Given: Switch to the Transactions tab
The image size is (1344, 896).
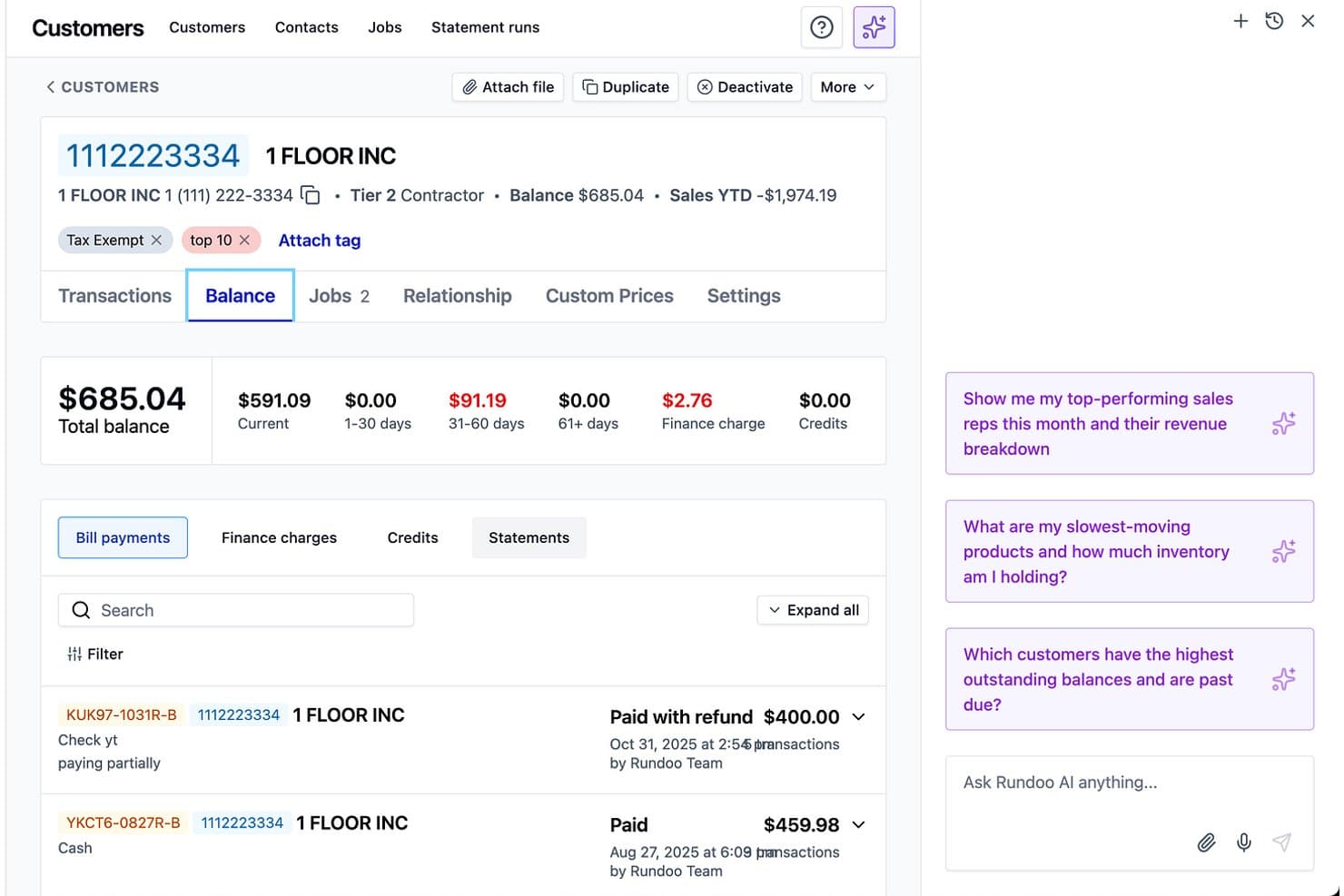Looking at the screenshot, I should (x=114, y=296).
